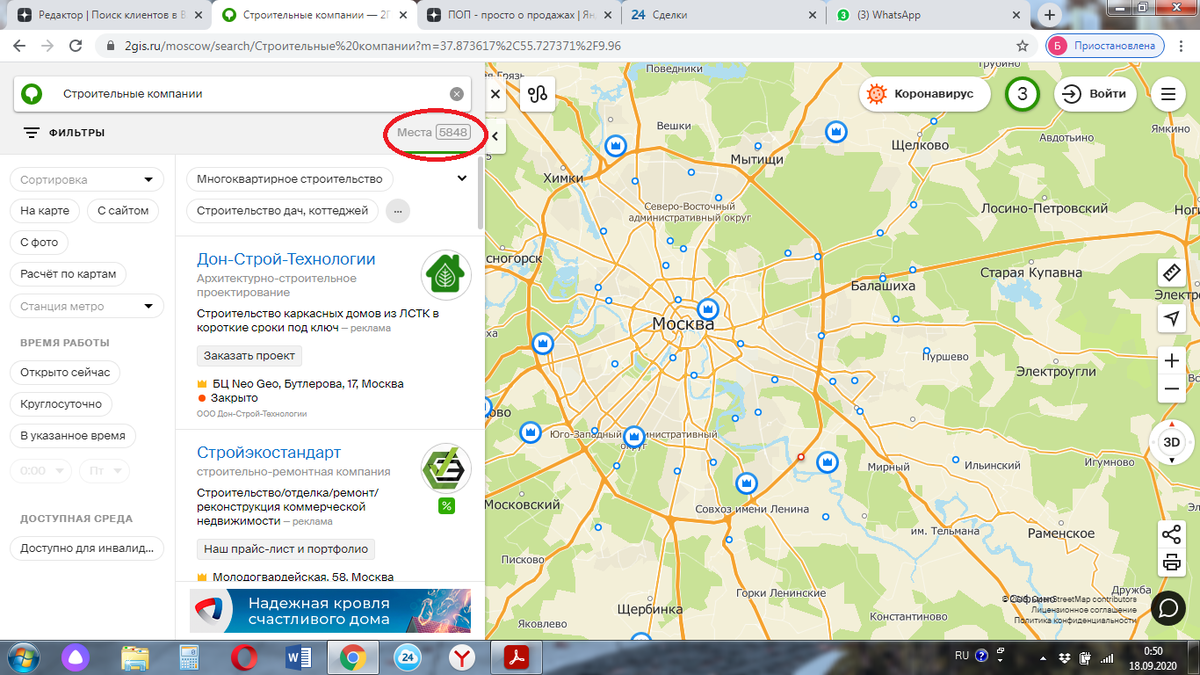The width and height of the screenshot is (1200, 675).
Task: Toggle the Открыто сейчас filter
Action: pos(65,373)
